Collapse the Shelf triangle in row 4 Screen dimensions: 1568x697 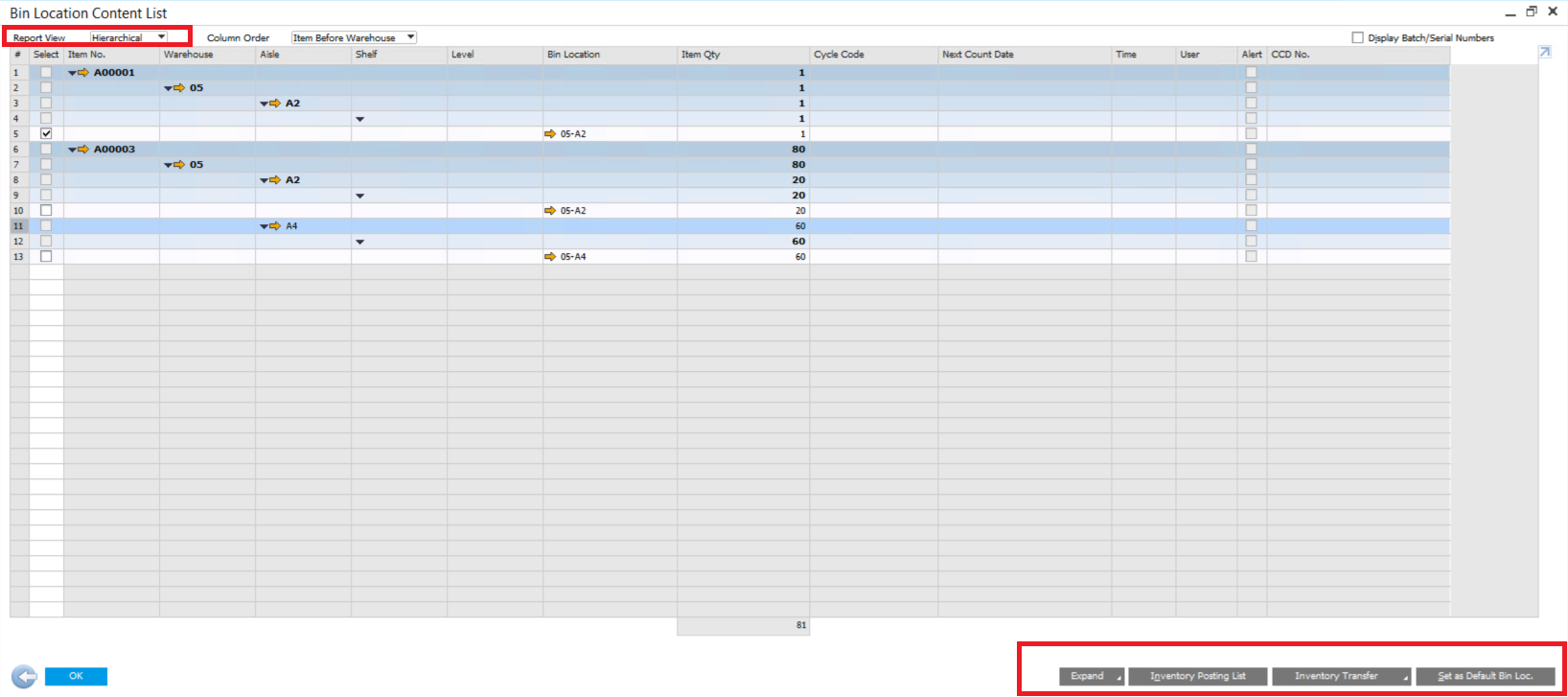click(360, 119)
